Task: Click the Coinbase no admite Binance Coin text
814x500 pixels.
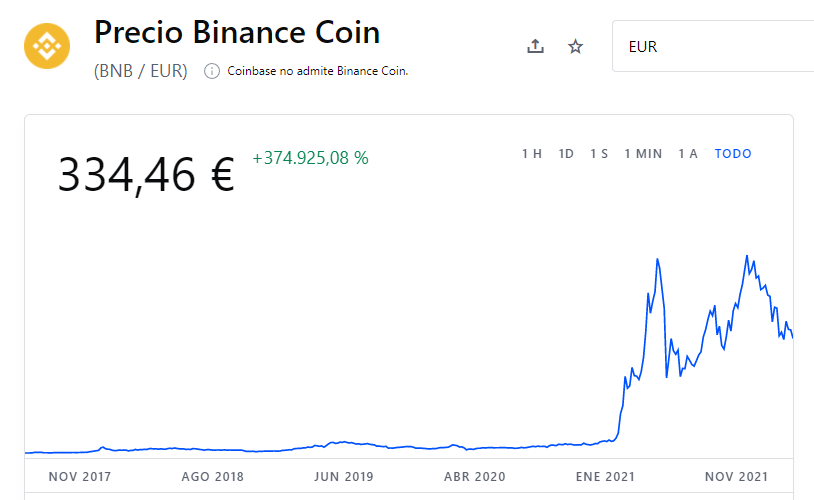Action: 318,71
